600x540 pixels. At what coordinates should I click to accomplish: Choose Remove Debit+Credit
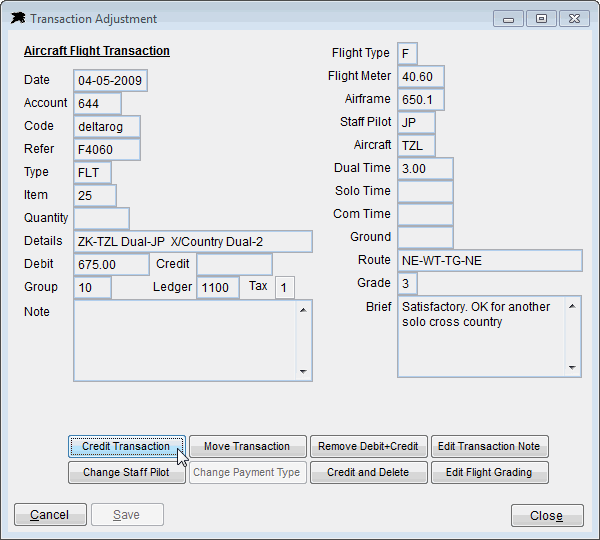point(368,446)
